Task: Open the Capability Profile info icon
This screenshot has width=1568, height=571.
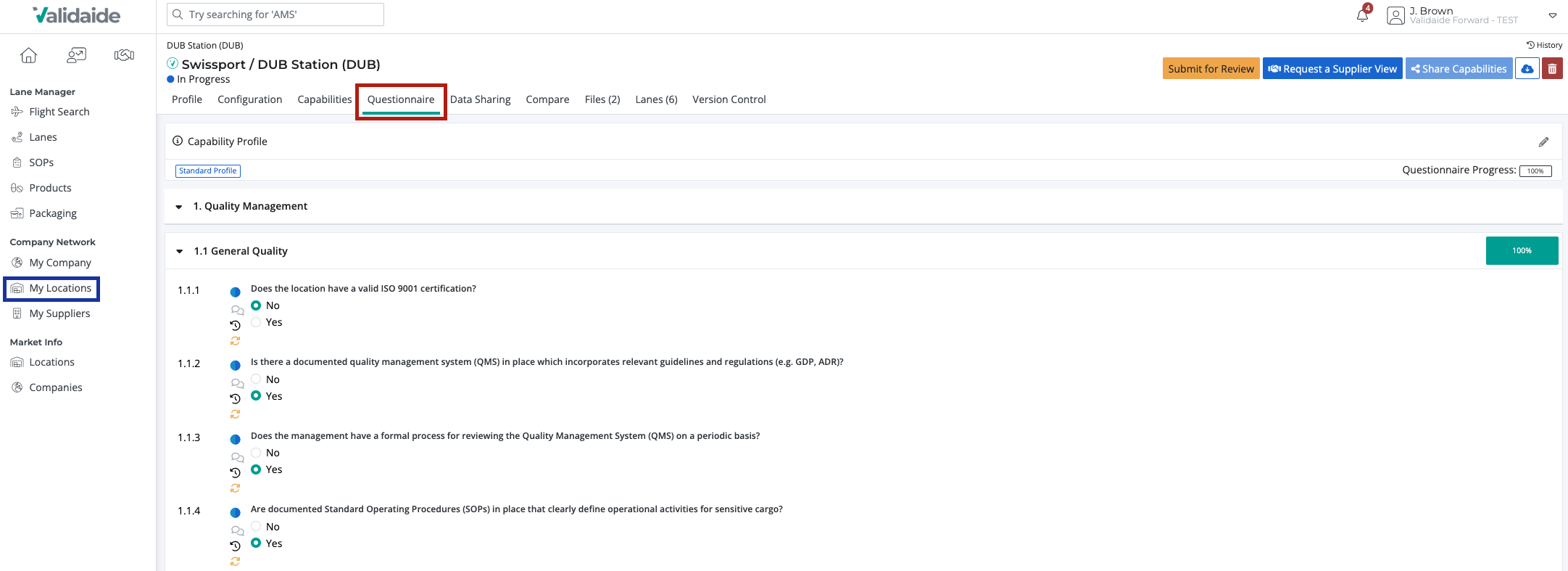Action: point(178,141)
